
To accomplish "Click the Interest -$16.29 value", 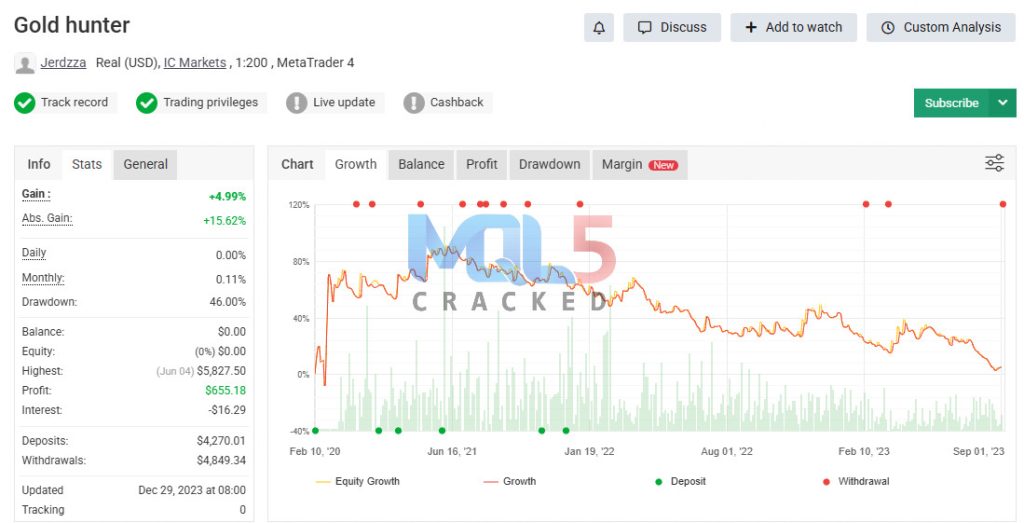I will point(227,410).
